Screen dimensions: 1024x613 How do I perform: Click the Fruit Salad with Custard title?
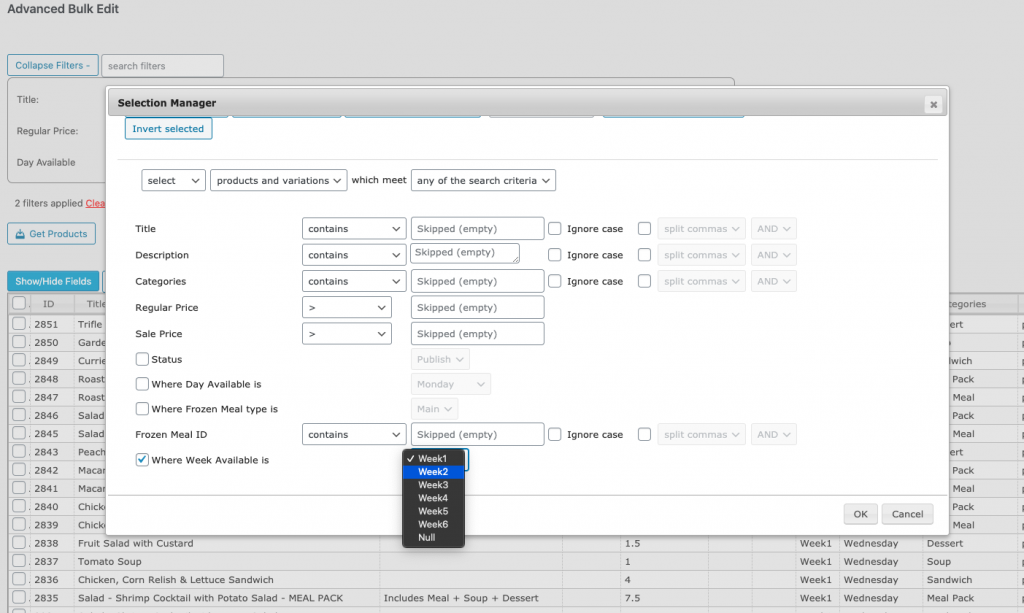click(x=135, y=543)
